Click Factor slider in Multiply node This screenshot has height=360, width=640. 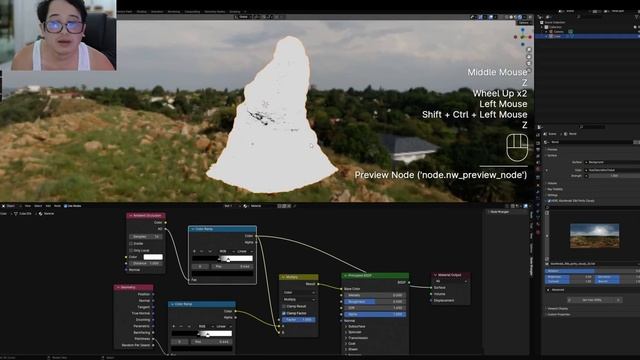tap(299, 320)
